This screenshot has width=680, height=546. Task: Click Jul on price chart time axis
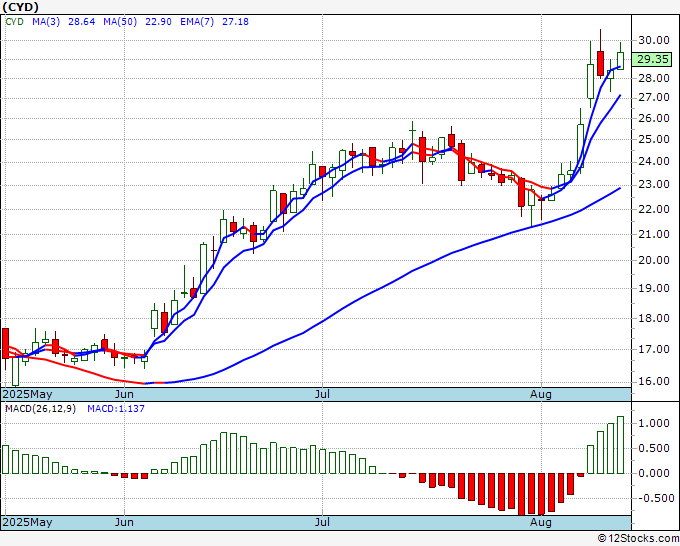click(322, 394)
